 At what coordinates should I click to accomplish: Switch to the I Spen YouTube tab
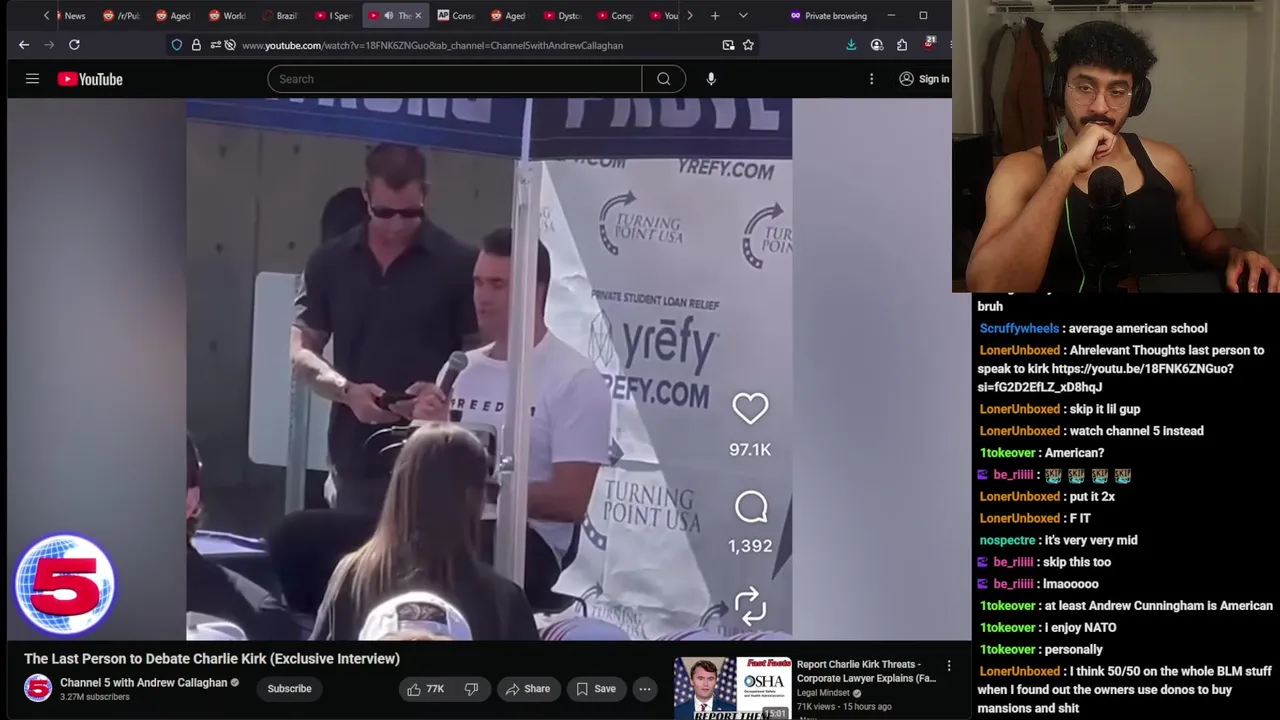[333, 16]
